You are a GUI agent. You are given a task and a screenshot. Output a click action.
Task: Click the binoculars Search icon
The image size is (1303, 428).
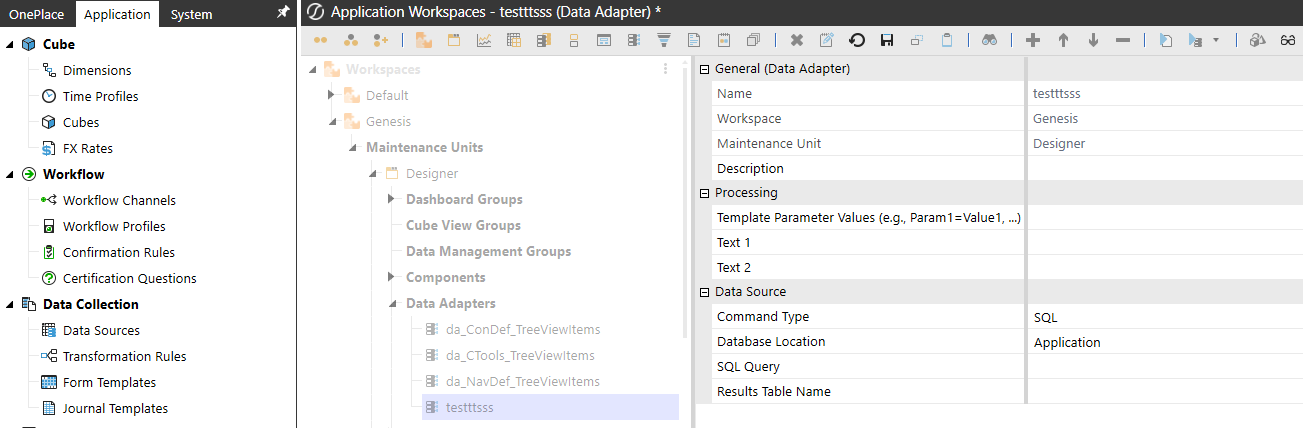coord(989,41)
